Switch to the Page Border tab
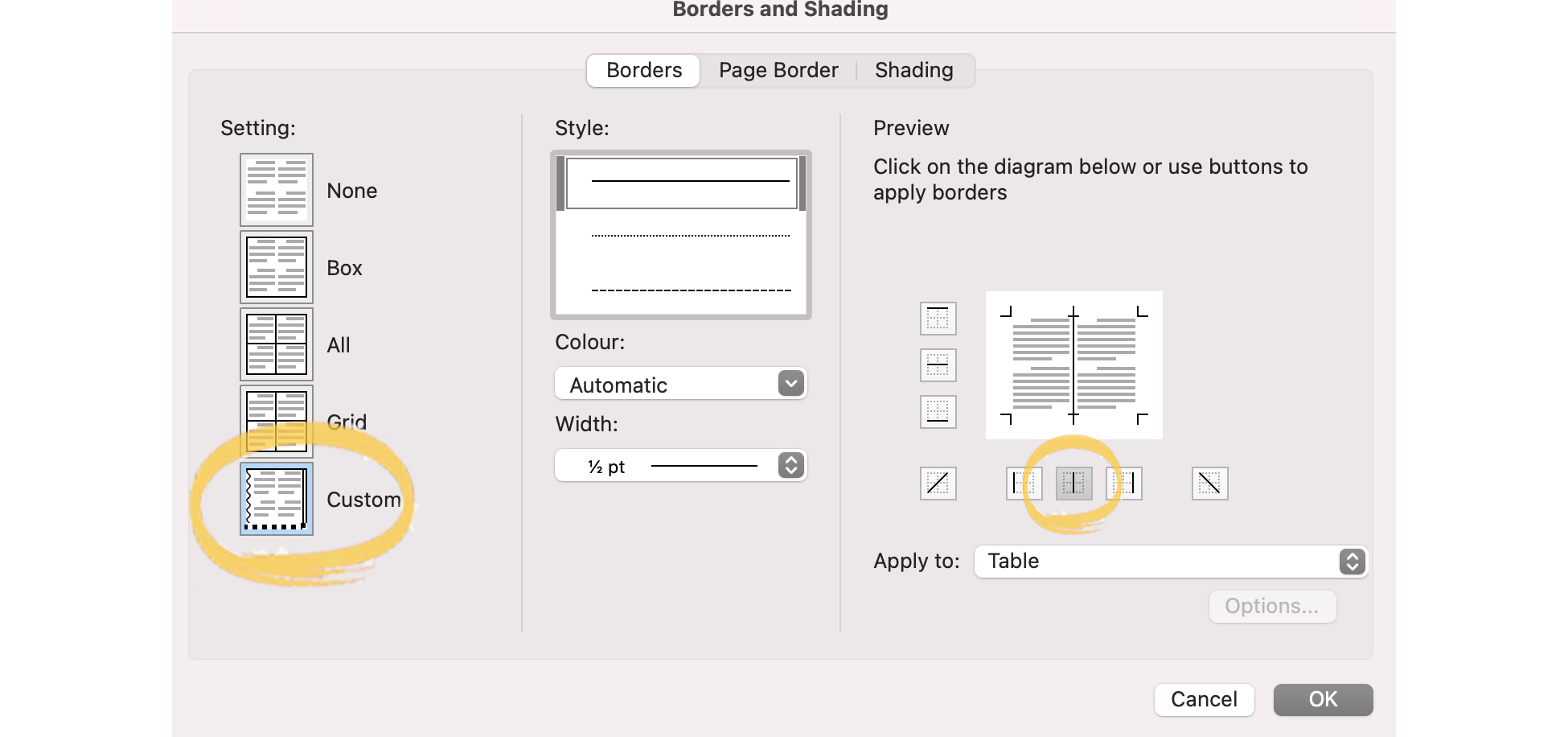1568x737 pixels. click(778, 70)
